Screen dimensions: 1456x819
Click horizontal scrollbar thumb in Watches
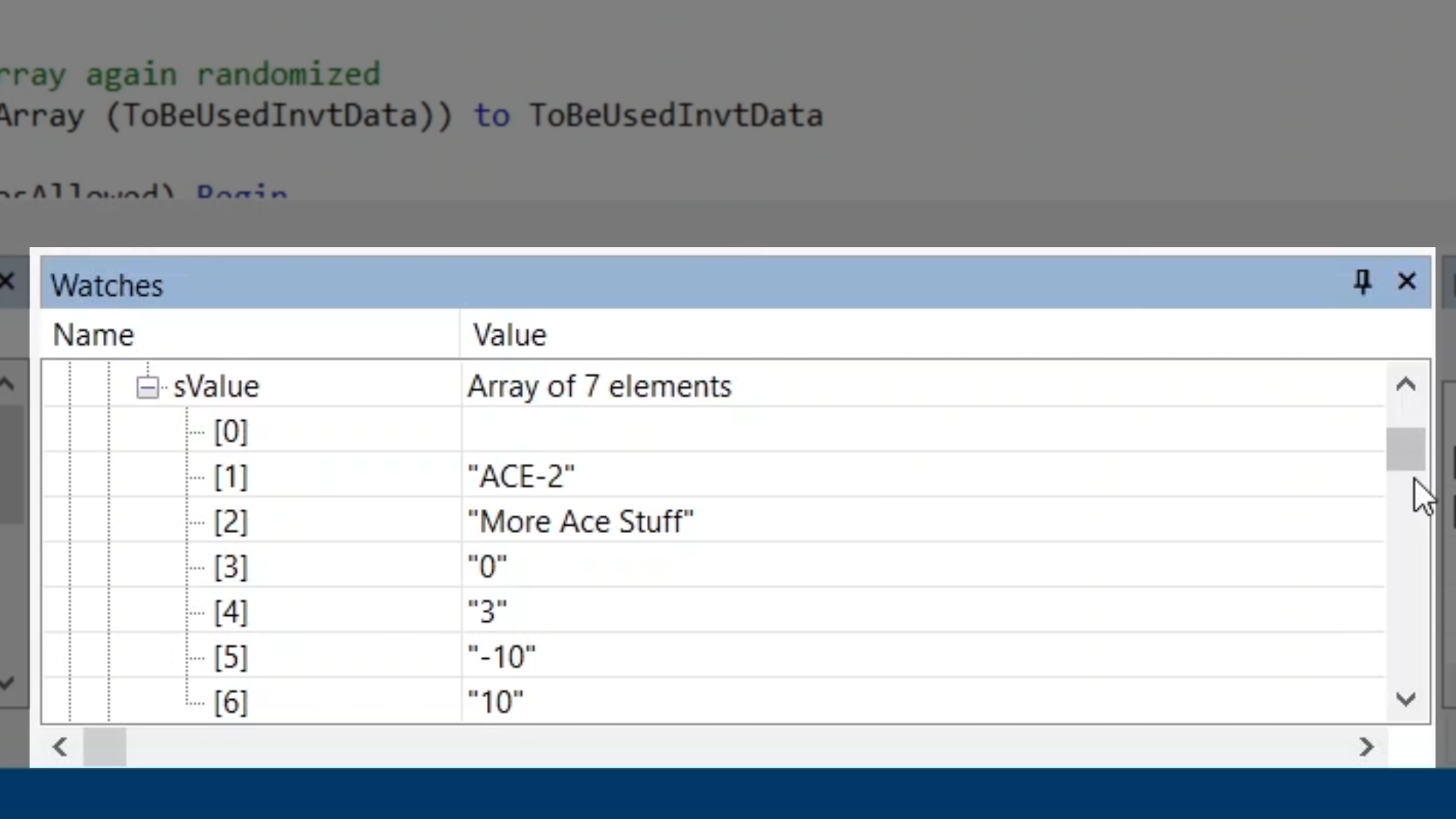(105, 747)
